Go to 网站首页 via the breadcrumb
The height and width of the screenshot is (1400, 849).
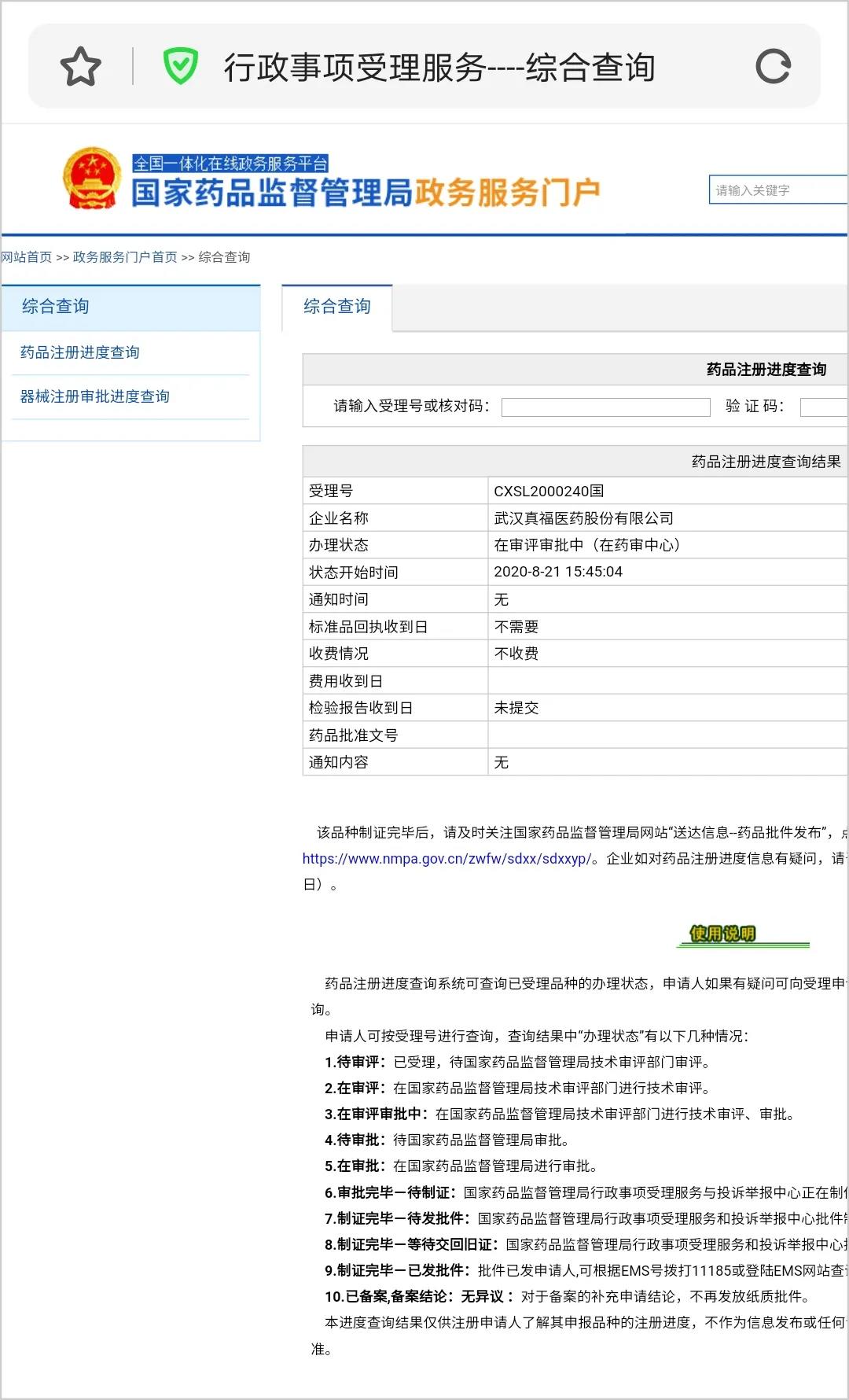27,257
